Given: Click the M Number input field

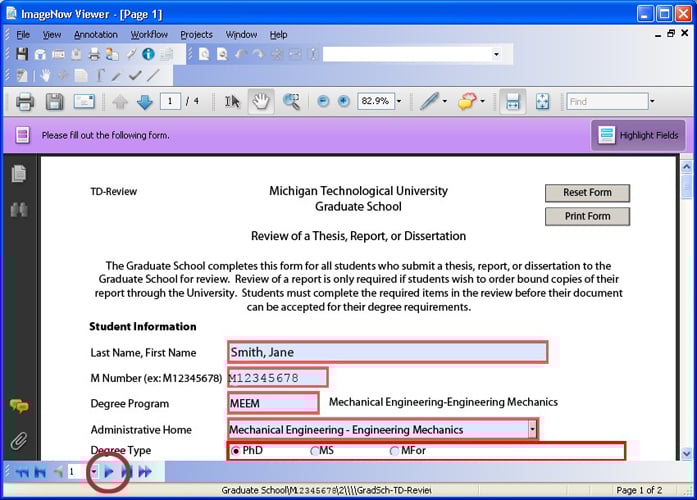Looking at the screenshot, I should [x=278, y=378].
